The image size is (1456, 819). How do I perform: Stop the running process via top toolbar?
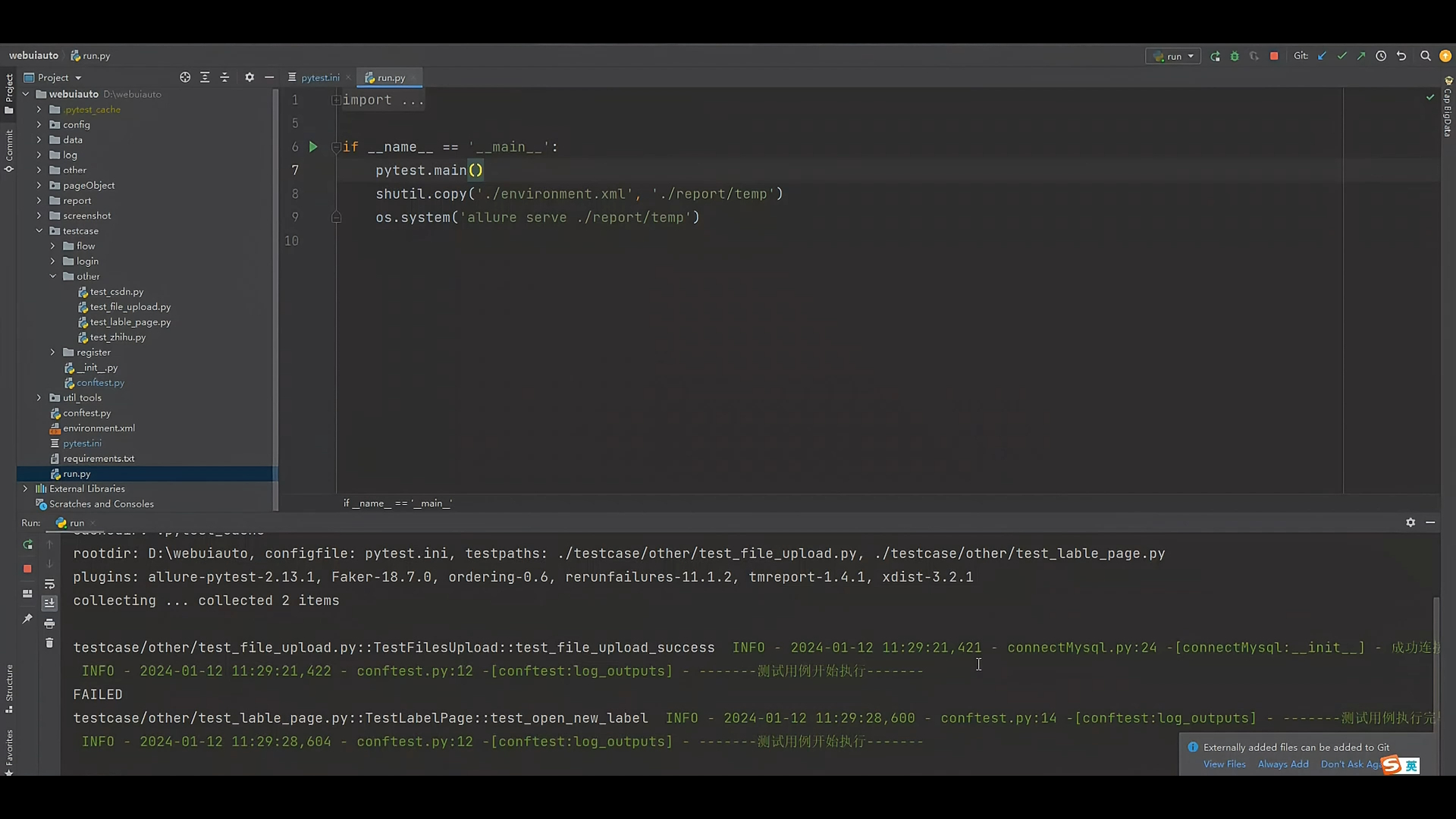click(1274, 56)
